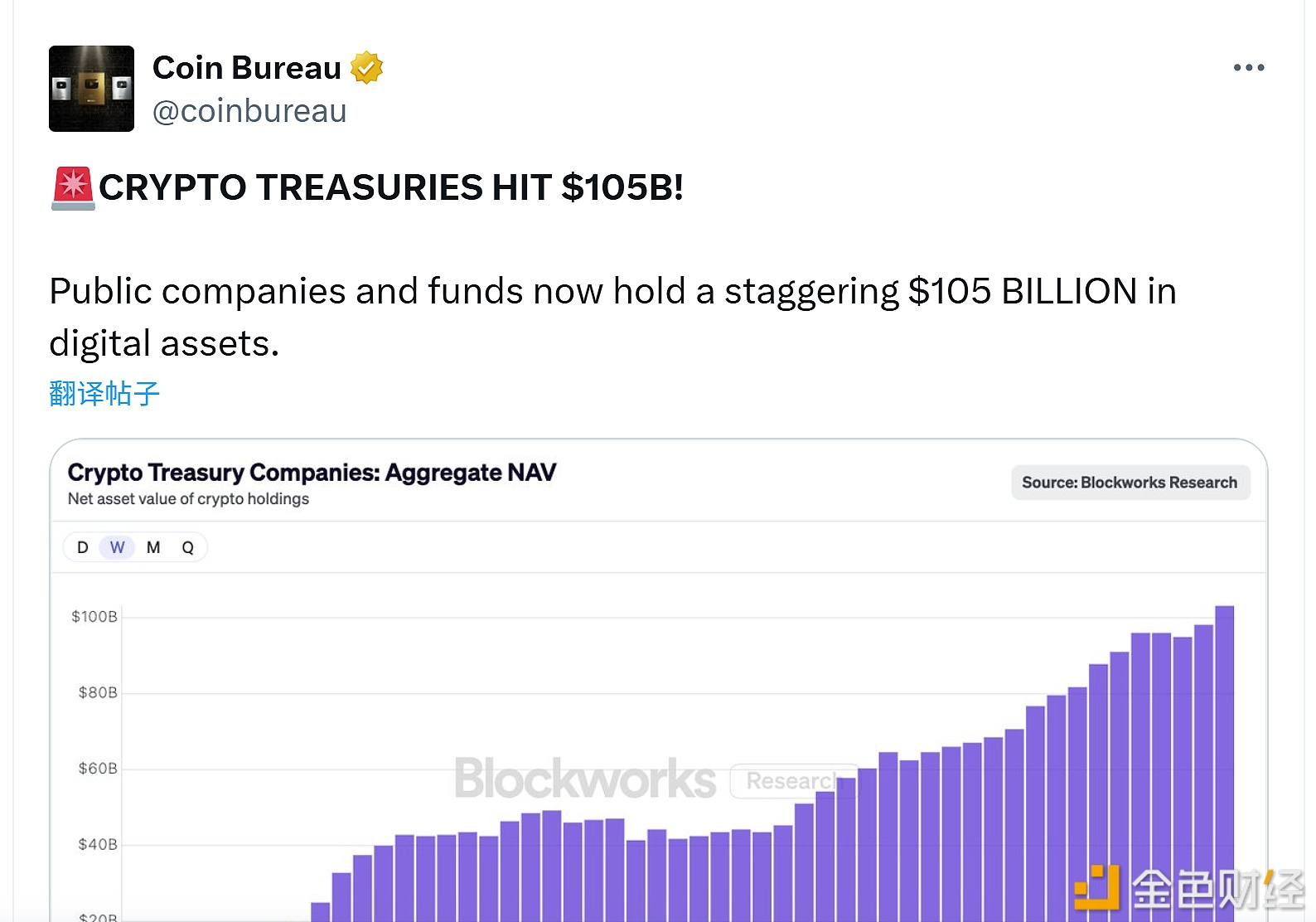
Task: Click the Source: Blockworks Research label
Action: [x=1130, y=483]
